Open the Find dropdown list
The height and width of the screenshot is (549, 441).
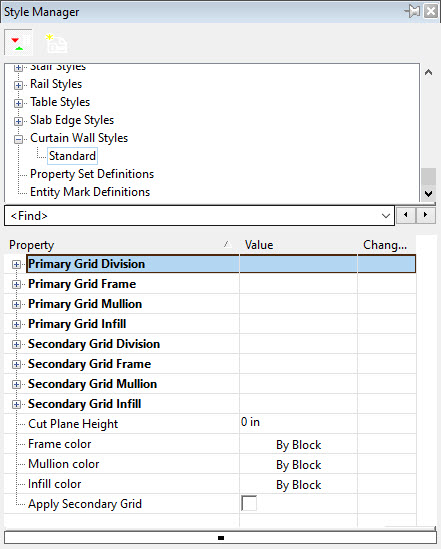386,216
